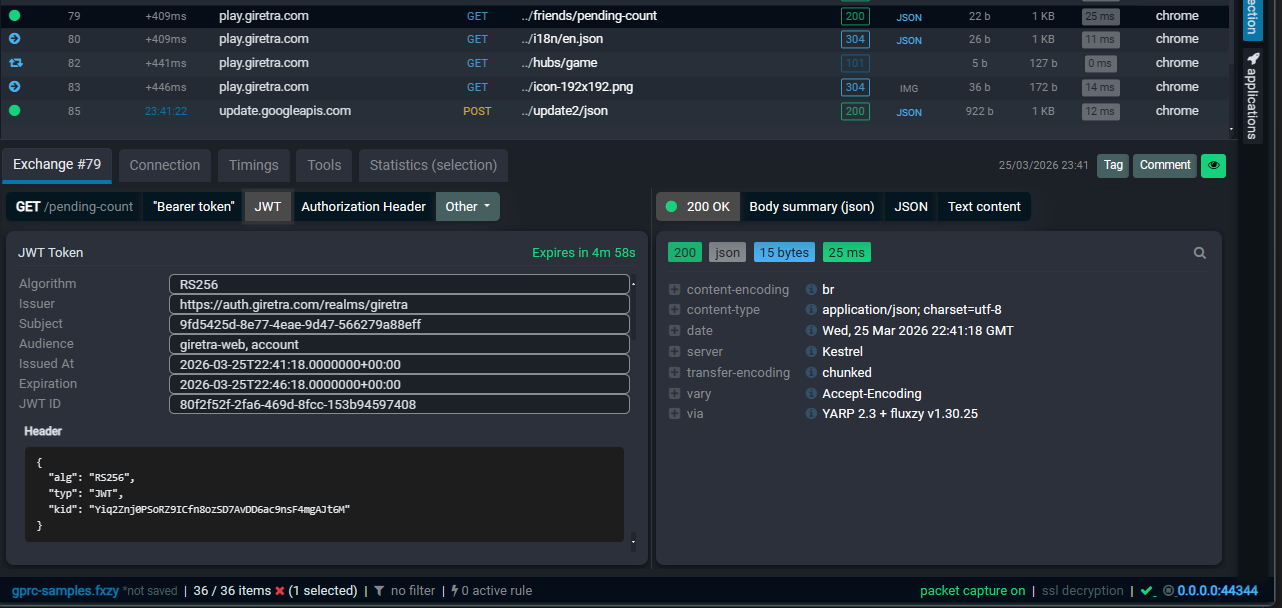The width and height of the screenshot is (1282, 608).
Task: Toggle the green eye visibility button
Action: [1213, 165]
